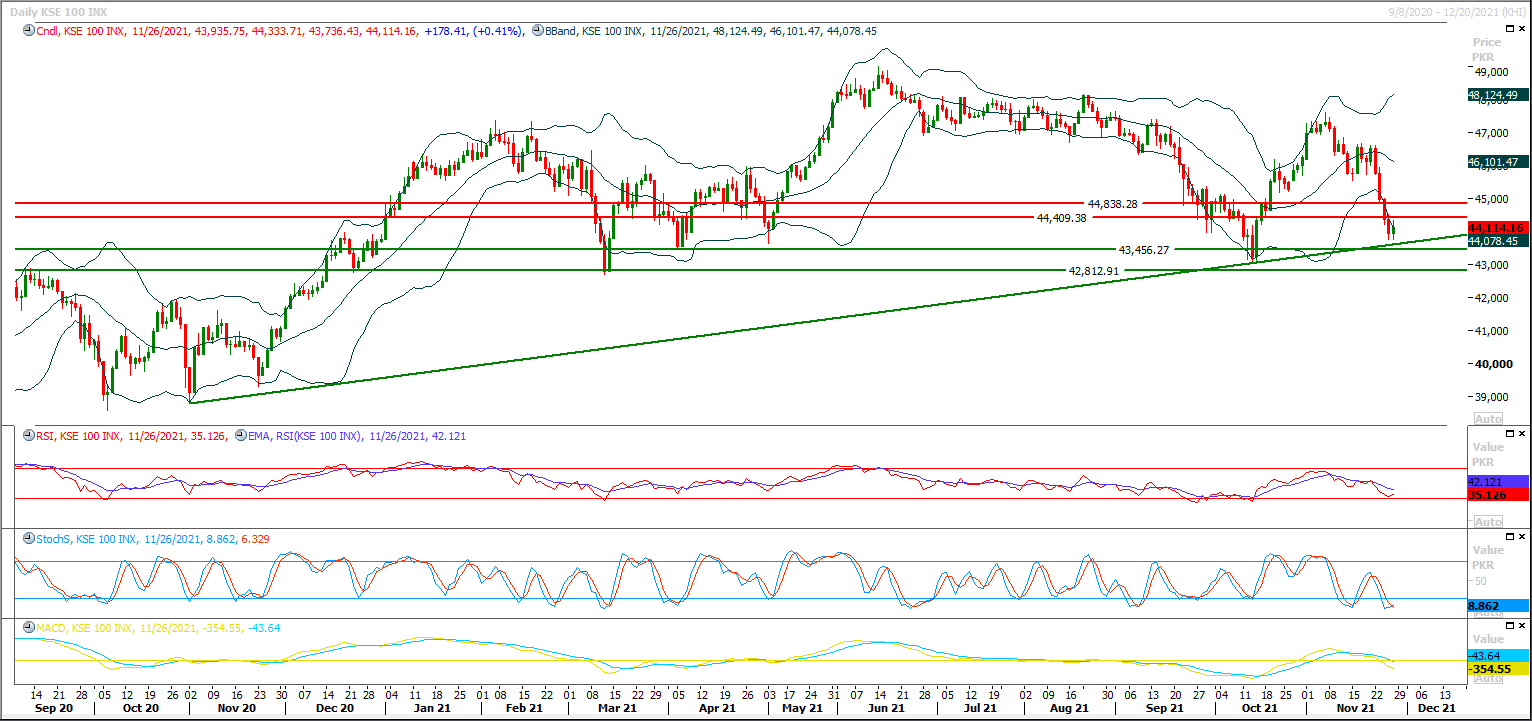Select the 44,838.28 resistance line label
This screenshot has height=721, width=1532.
1113,203
